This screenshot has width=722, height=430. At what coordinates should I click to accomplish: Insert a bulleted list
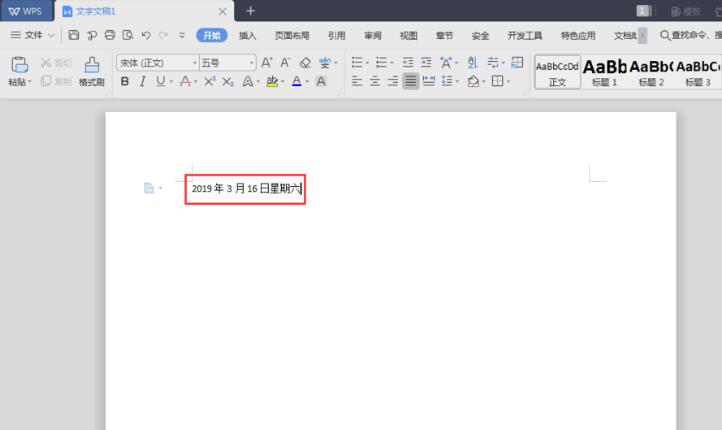(357, 62)
